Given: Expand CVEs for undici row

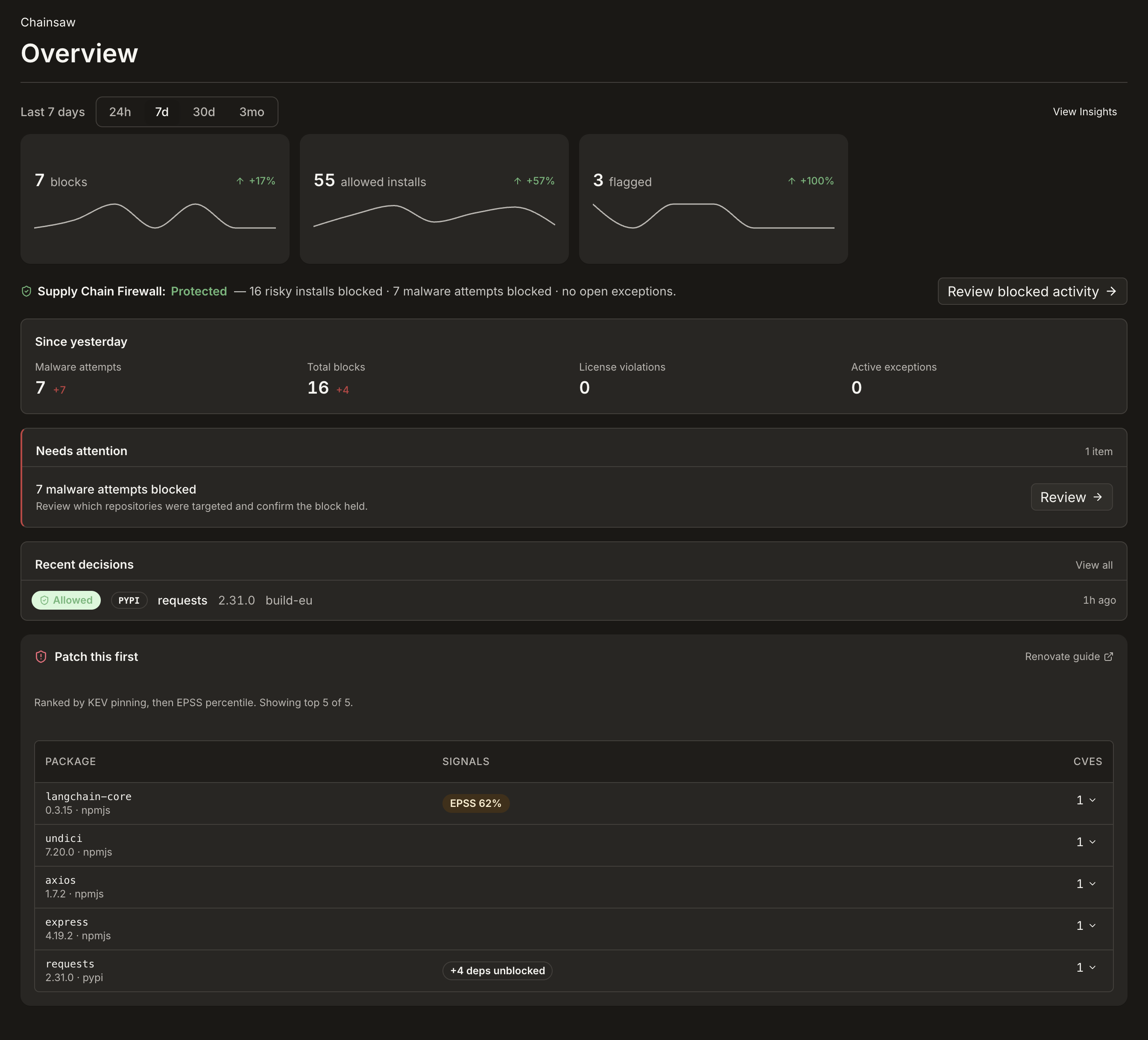Looking at the screenshot, I should (1086, 842).
